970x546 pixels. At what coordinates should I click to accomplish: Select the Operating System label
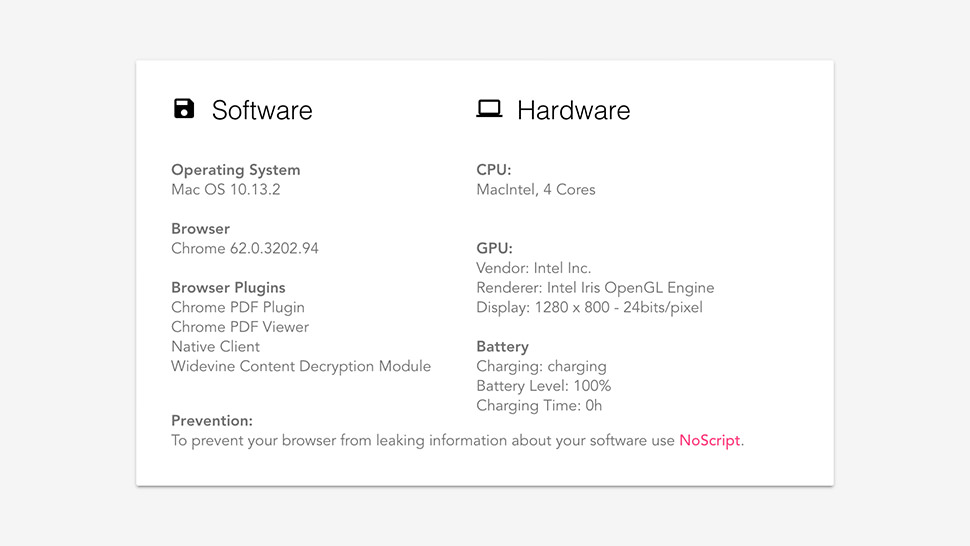click(236, 170)
